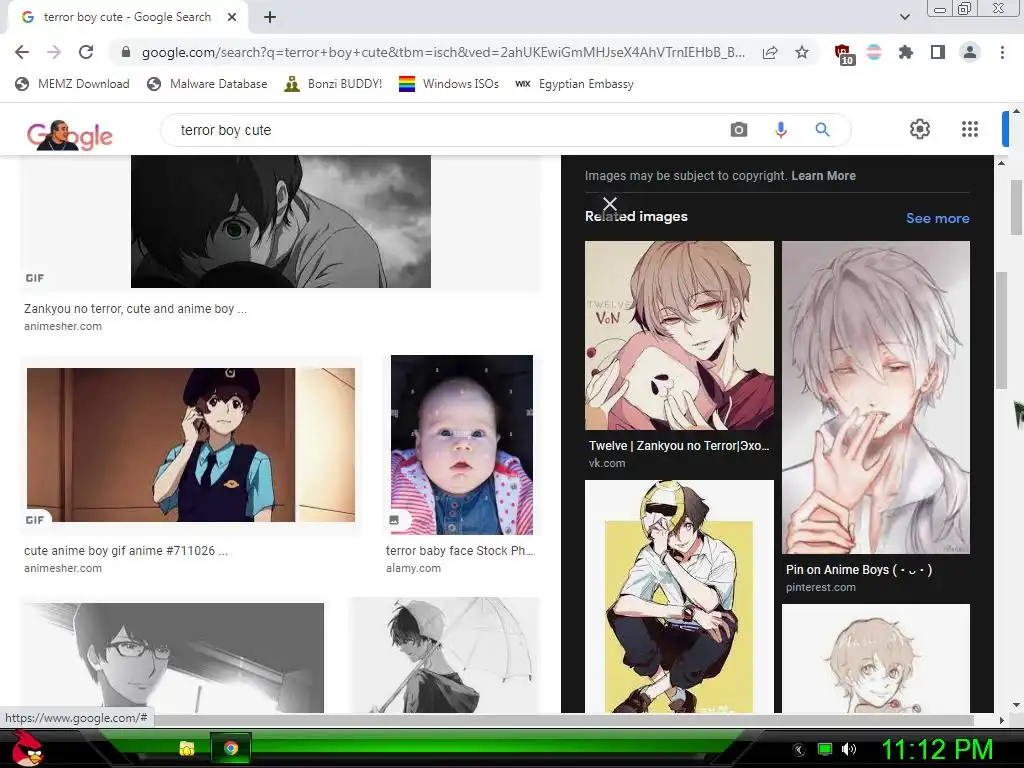Click the Angry Birds start button
The image size is (1024, 768).
(27, 748)
